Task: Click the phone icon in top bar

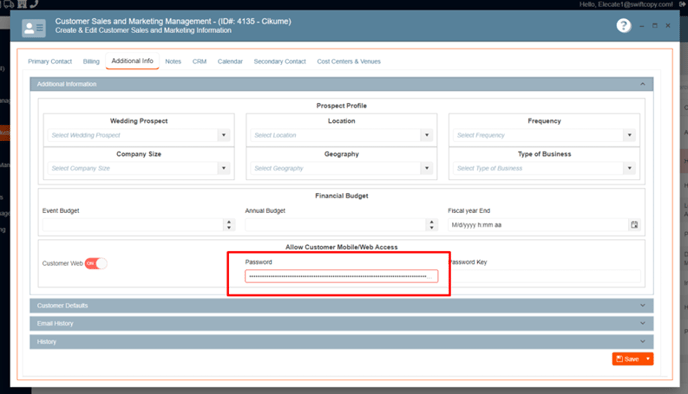Action: 34,4
